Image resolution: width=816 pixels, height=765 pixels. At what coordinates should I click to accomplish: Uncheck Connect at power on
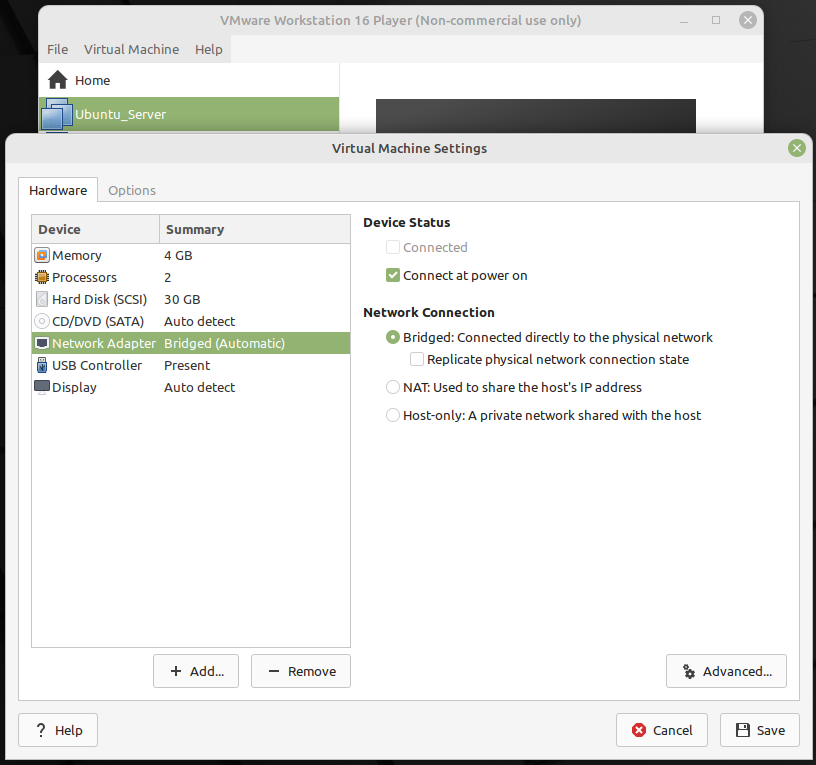(x=393, y=275)
